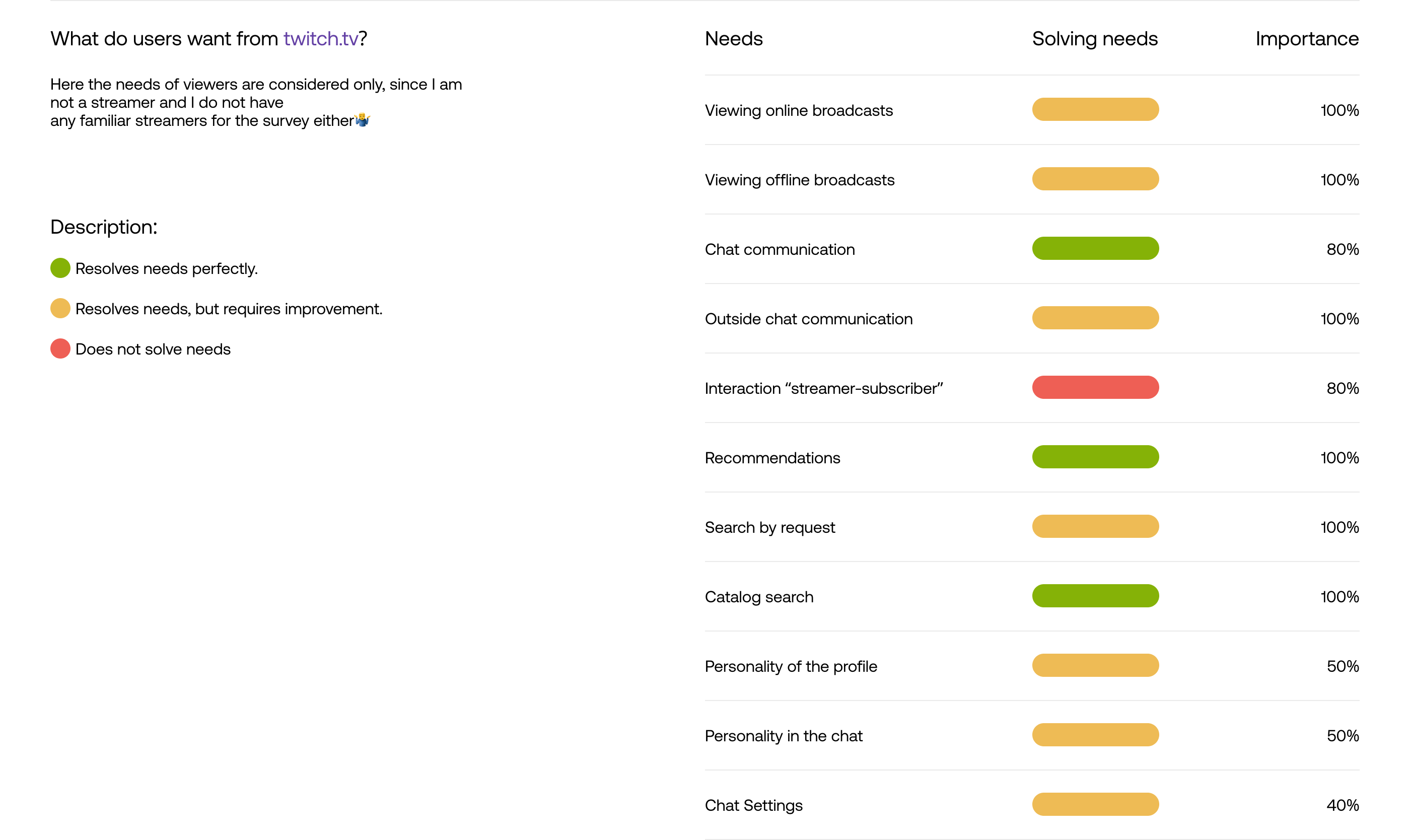This screenshot has width=1410, height=840.
Task: Click the 40% importance value
Action: point(1342,805)
